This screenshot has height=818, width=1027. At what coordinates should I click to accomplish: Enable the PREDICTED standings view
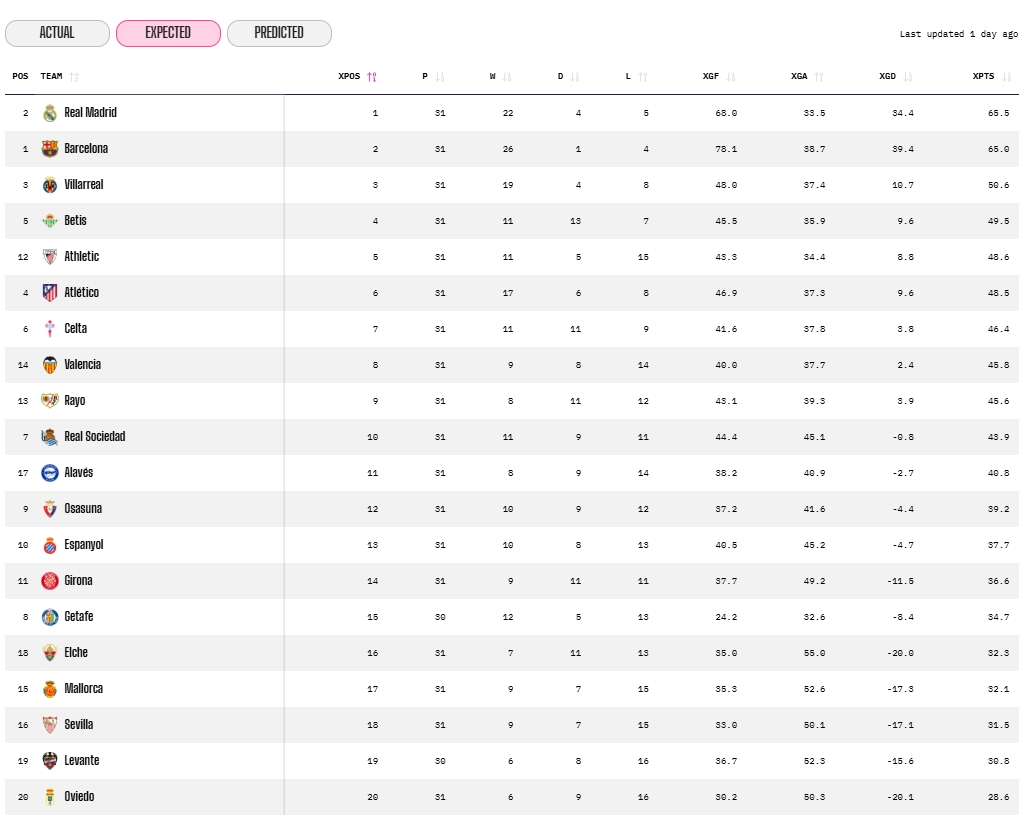click(x=279, y=33)
